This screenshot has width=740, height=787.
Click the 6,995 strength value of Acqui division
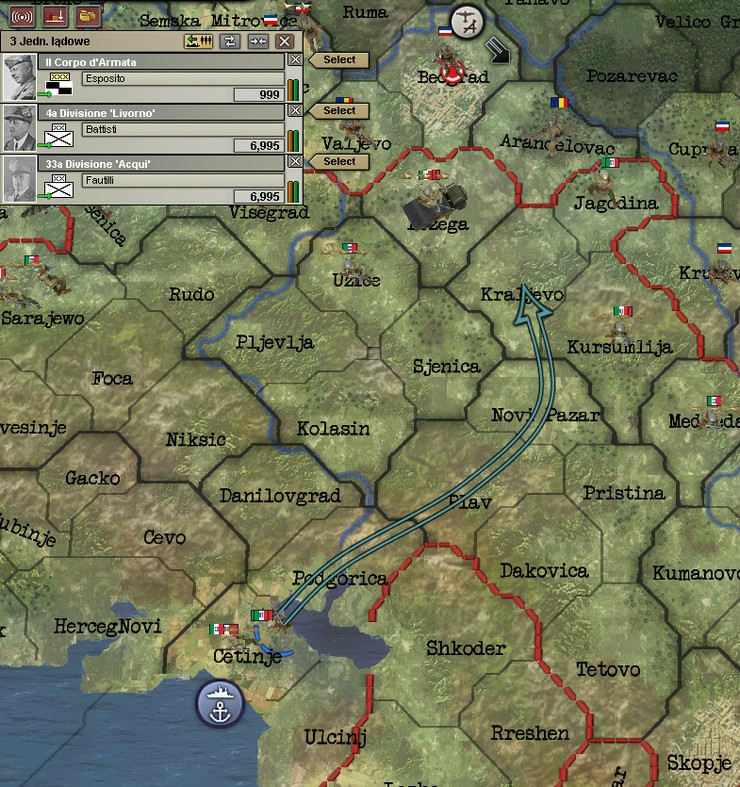259,196
